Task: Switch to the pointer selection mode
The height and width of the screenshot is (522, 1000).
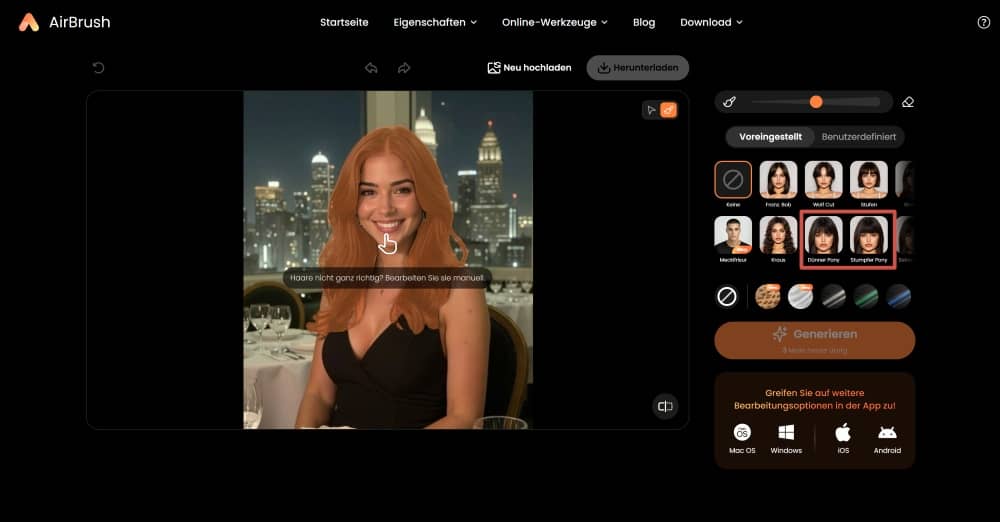Action: tap(651, 110)
